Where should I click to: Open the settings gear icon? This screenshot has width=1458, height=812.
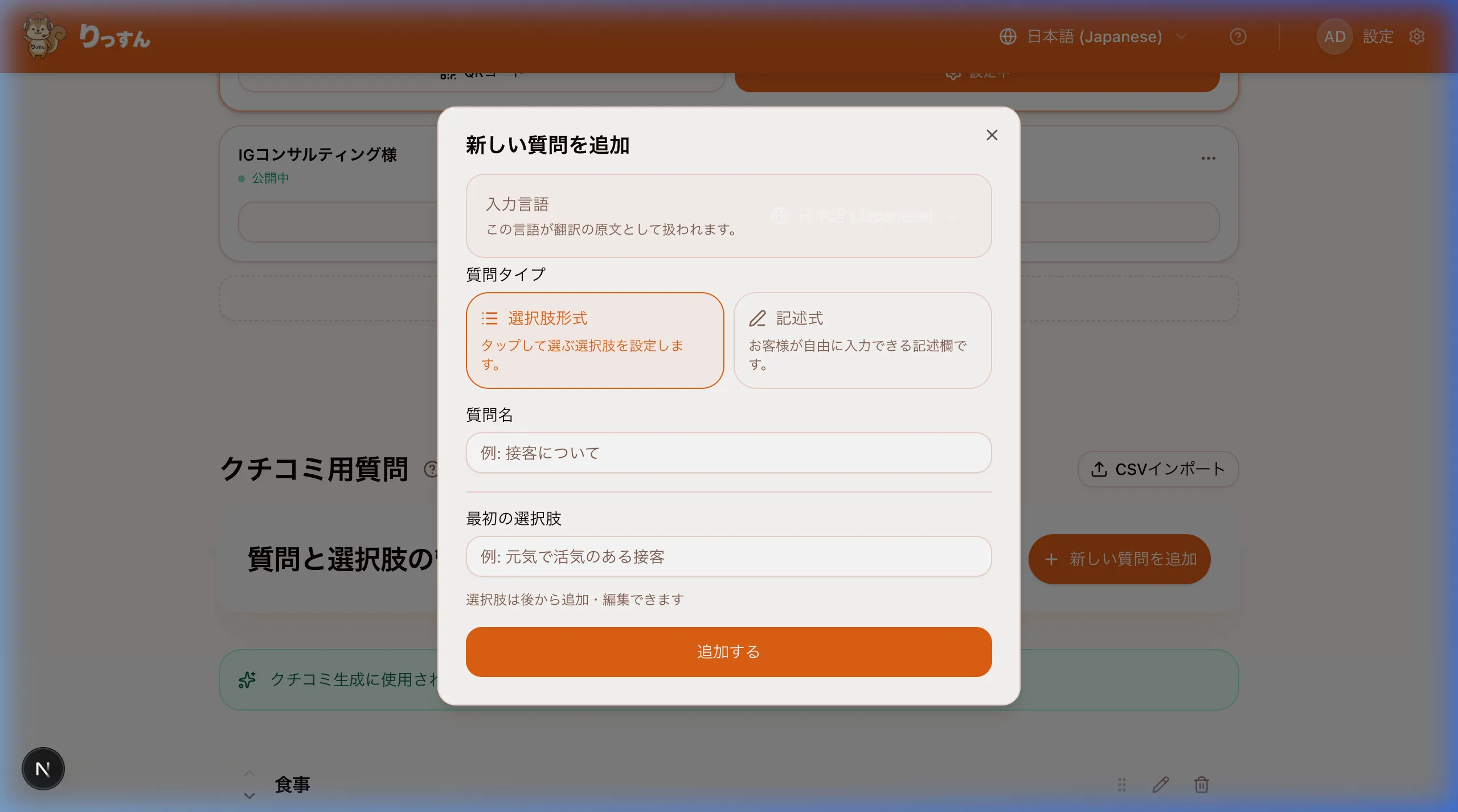(1417, 36)
